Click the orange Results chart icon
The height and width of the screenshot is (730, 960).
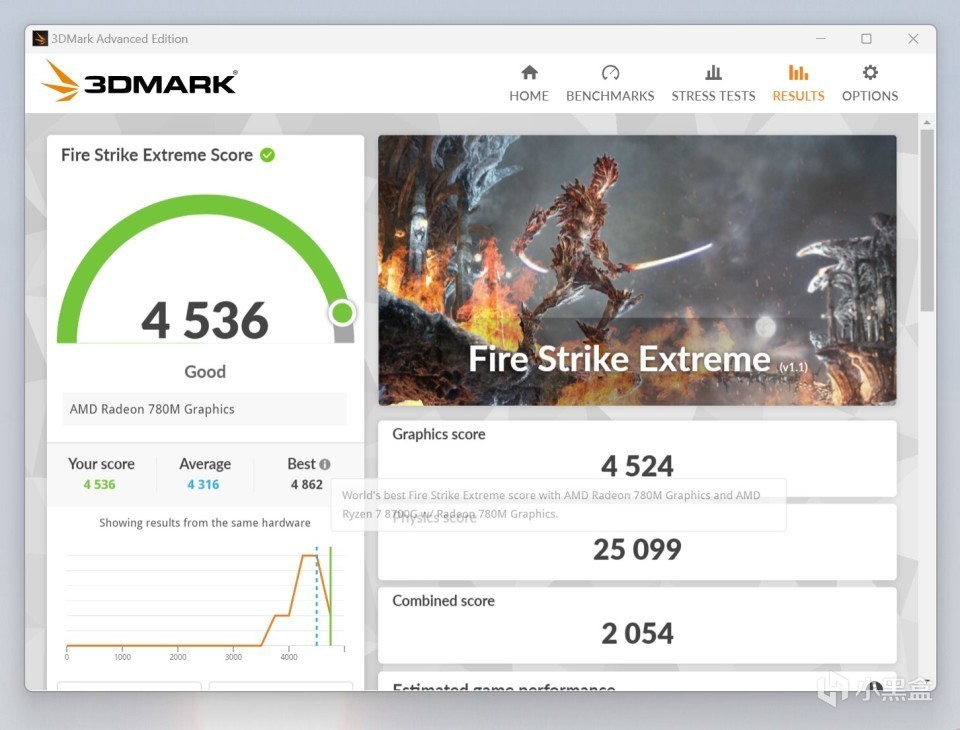(x=798, y=73)
